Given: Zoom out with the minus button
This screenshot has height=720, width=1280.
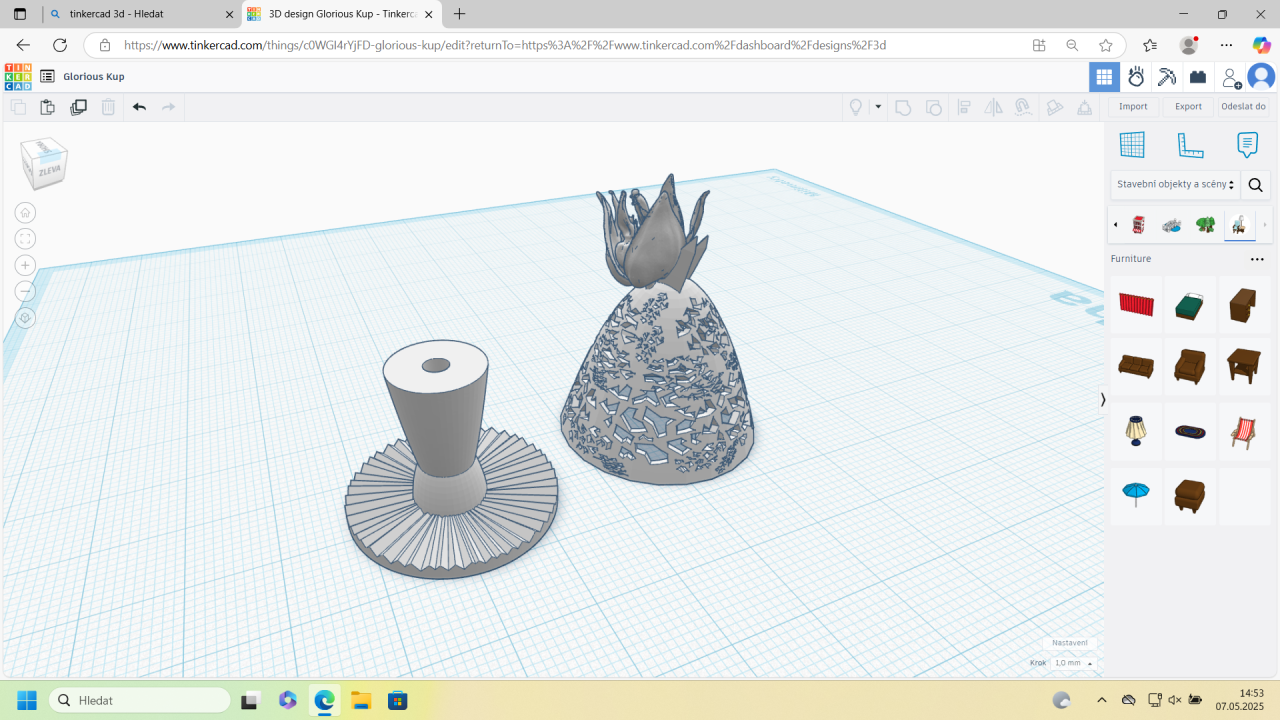Looking at the screenshot, I should tap(26, 291).
